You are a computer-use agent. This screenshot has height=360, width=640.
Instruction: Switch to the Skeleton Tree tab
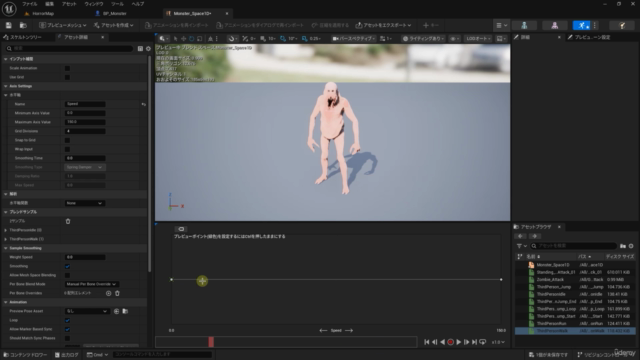23,37
